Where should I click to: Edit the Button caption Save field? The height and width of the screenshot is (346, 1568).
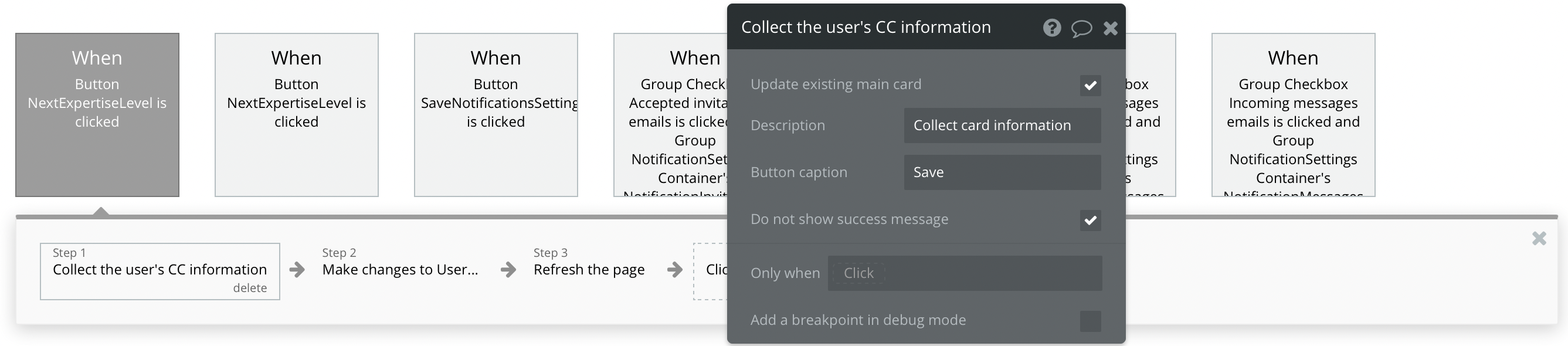click(x=1002, y=172)
